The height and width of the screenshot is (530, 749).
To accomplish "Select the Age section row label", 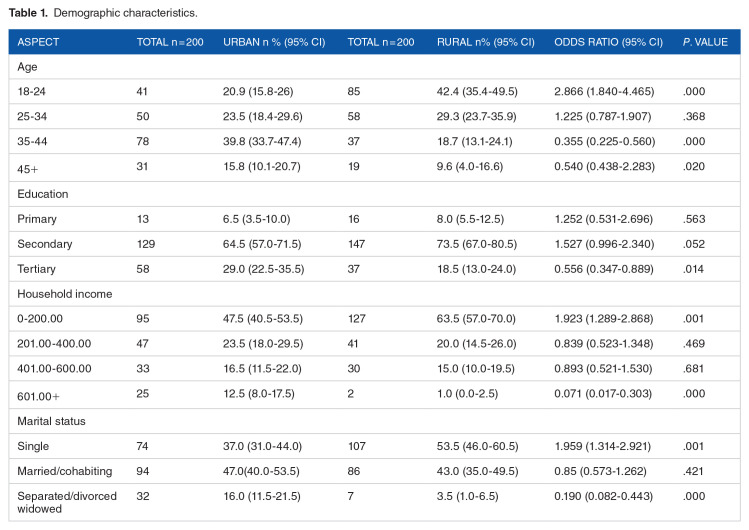I will coord(27,67).
